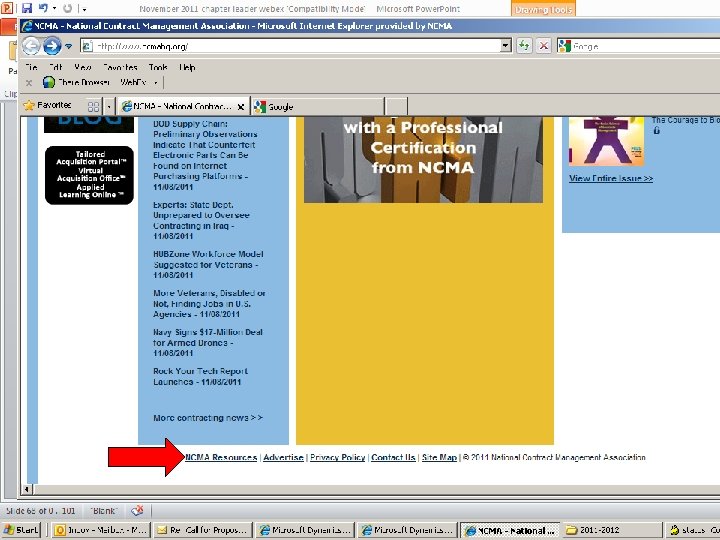Open the Tailored Acquisition Portal black box
The width and height of the screenshot is (720, 540).
90,175
